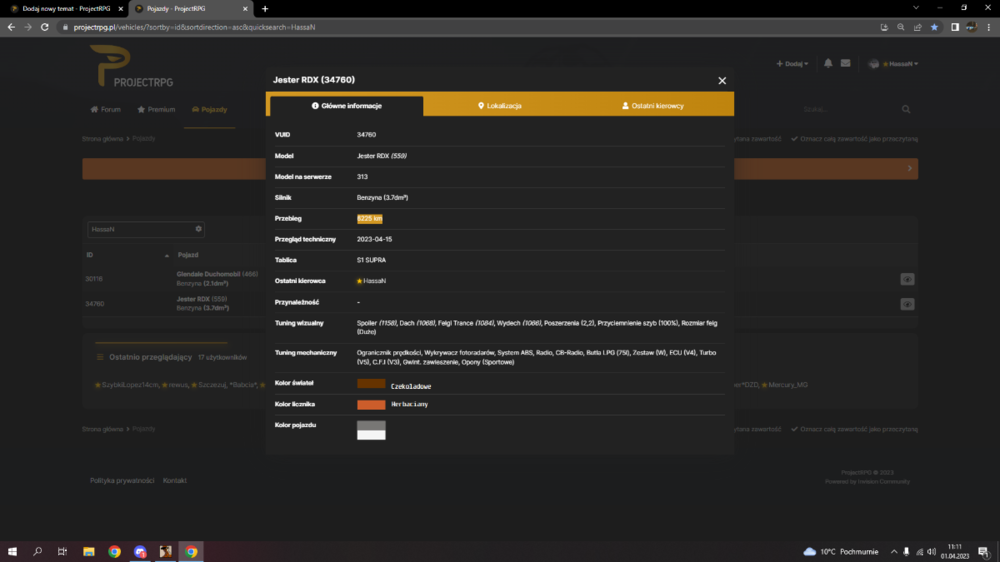Toggle eye icon for vehicle 30116
Screen dimensions: 1000x562
[x=907, y=279]
